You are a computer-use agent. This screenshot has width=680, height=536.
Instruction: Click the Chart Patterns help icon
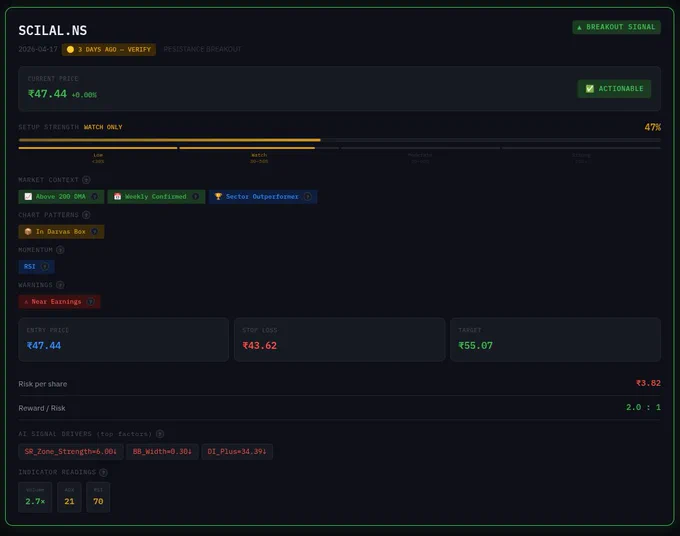86,215
